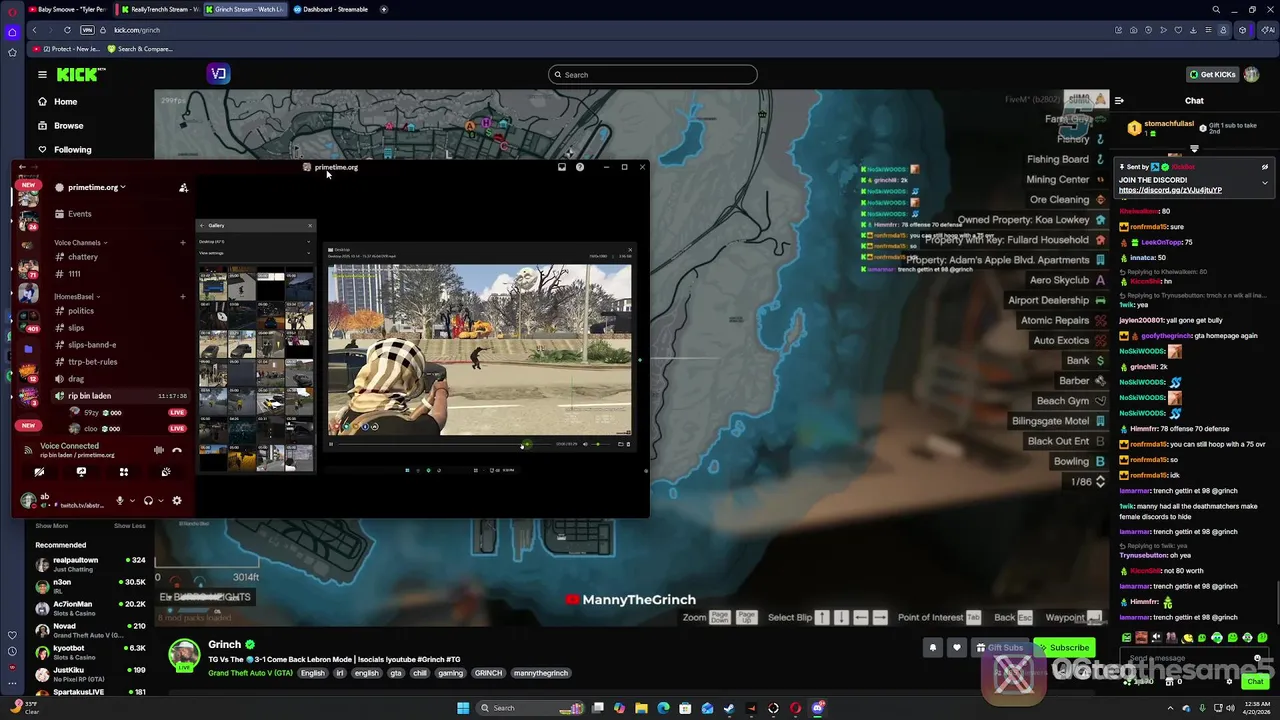The width and height of the screenshot is (1280, 720).
Task: Open Discord inbox icon in title bar
Action: coord(562,168)
